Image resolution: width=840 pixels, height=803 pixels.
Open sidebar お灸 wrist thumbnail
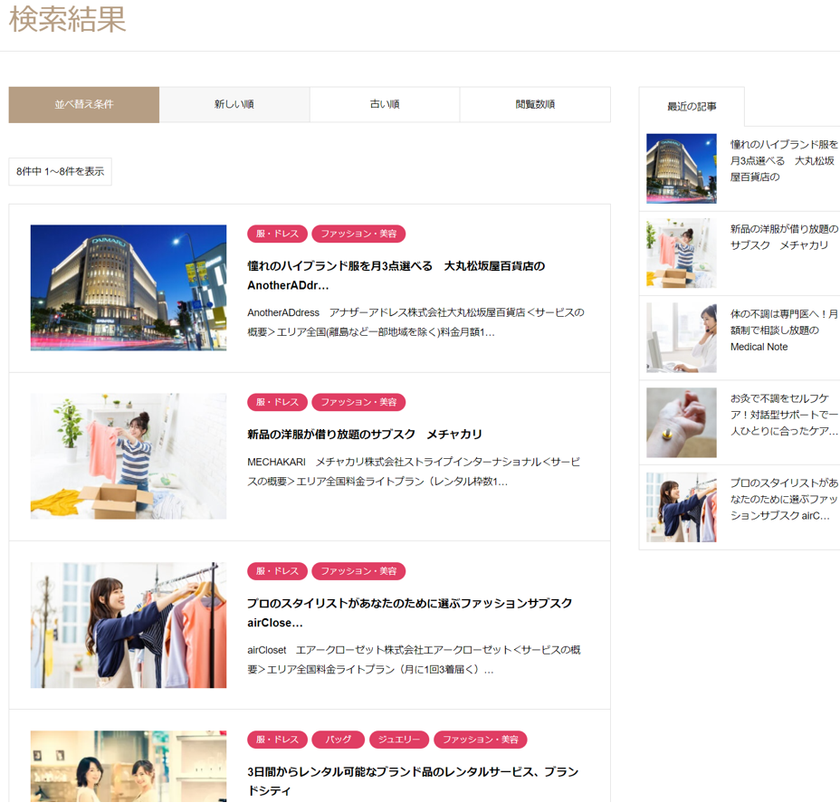tap(681, 422)
